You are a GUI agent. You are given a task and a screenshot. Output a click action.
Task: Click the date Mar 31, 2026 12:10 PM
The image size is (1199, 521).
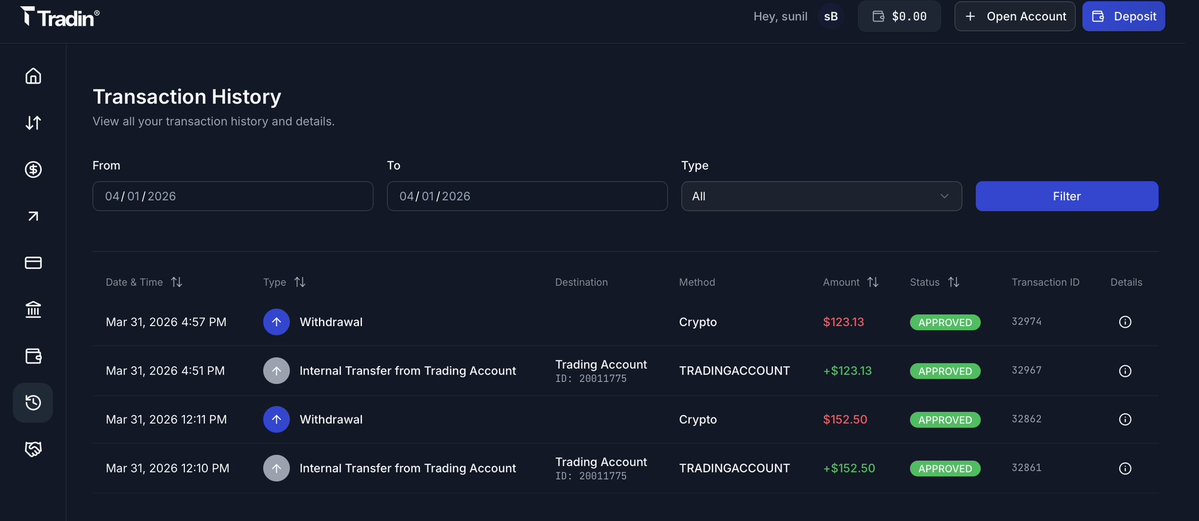pyautogui.click(x=167, y=468)
